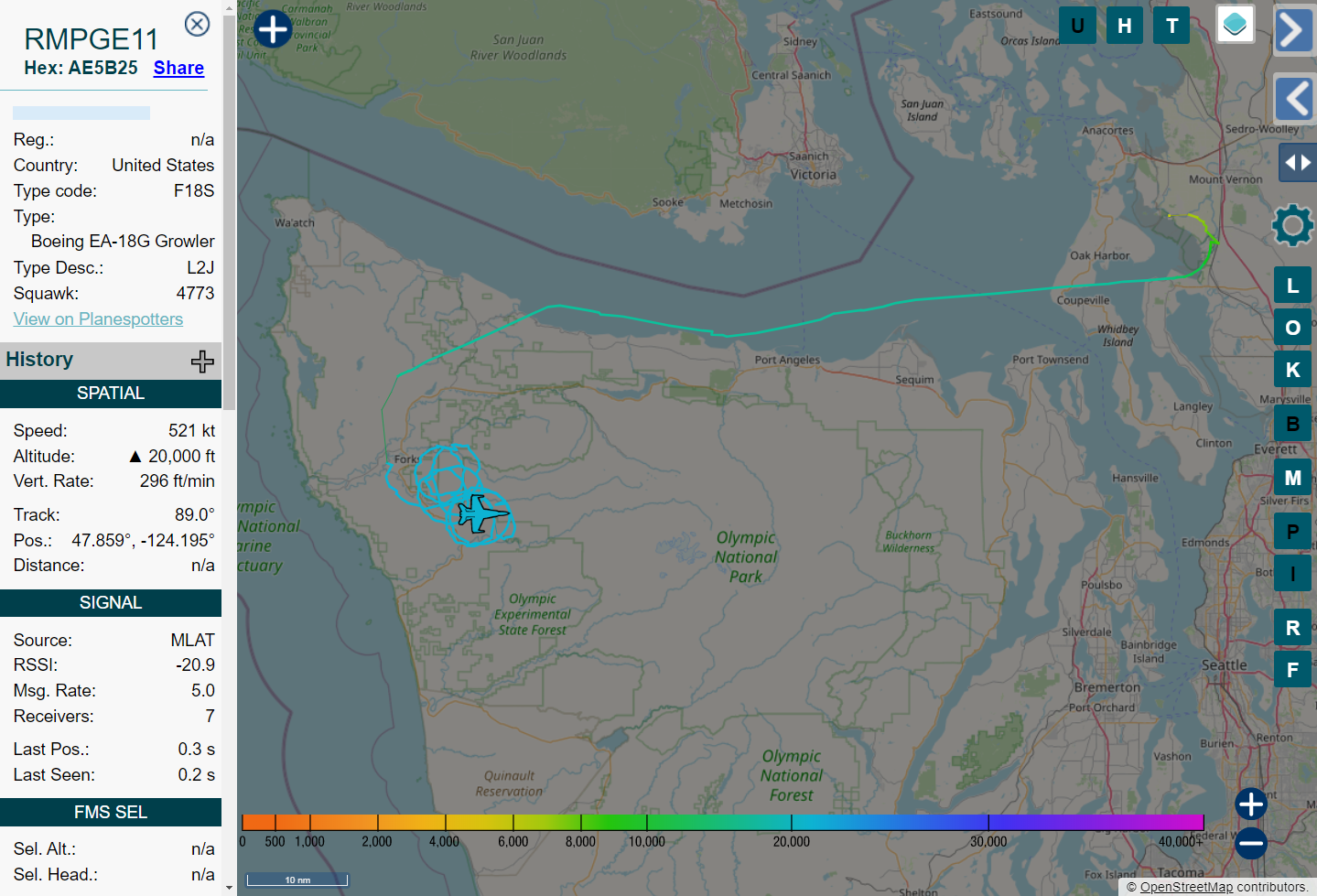The image size is (1317, 896).
Task: Click the R map button
Action: 1292,628
